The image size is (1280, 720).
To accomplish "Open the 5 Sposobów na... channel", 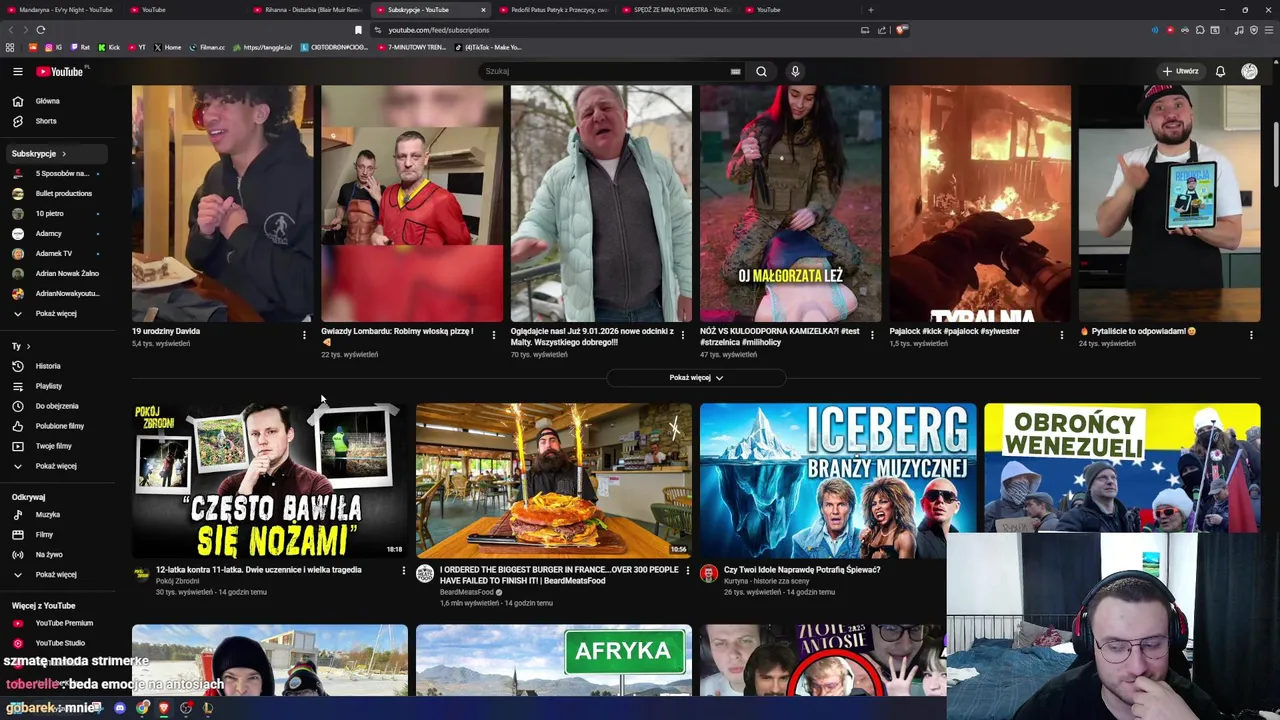I will [56, 173].
